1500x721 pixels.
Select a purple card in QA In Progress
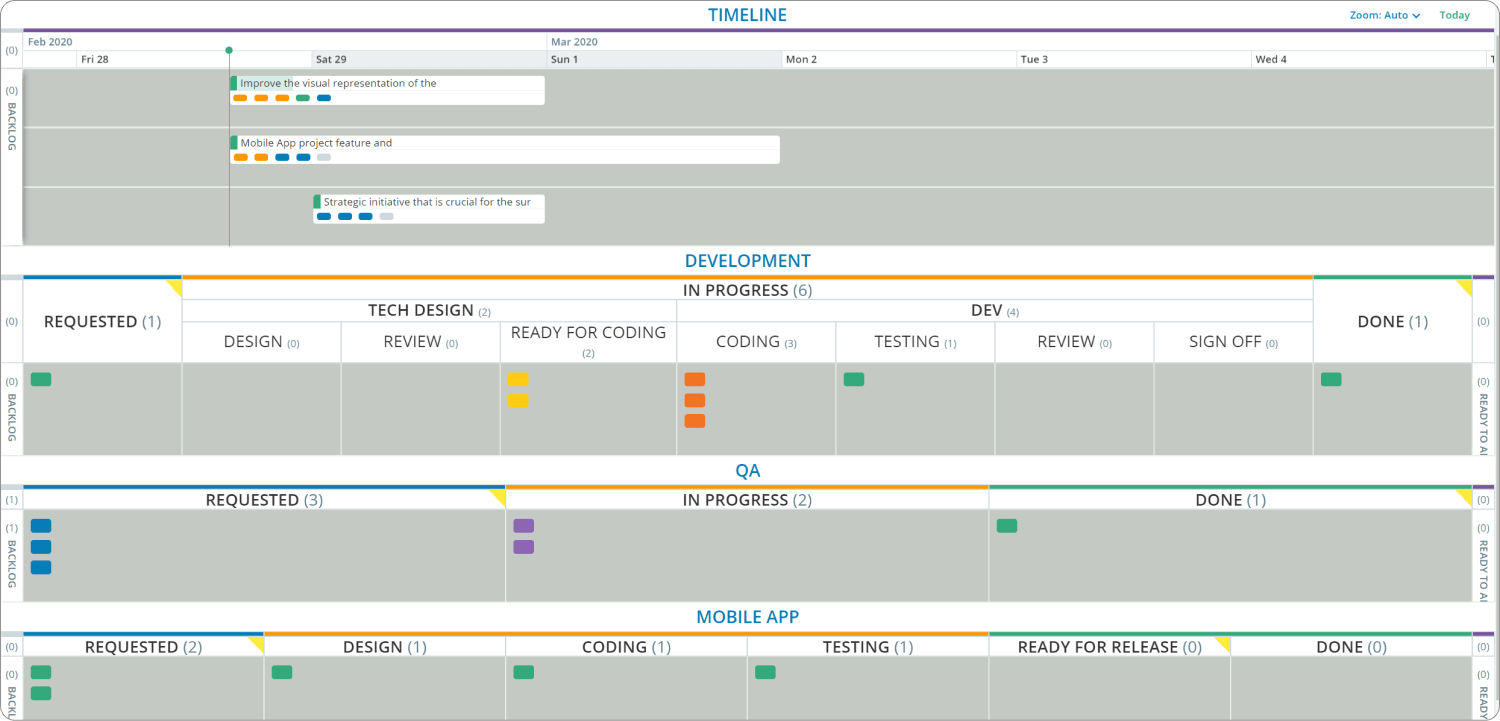point(523,525)
